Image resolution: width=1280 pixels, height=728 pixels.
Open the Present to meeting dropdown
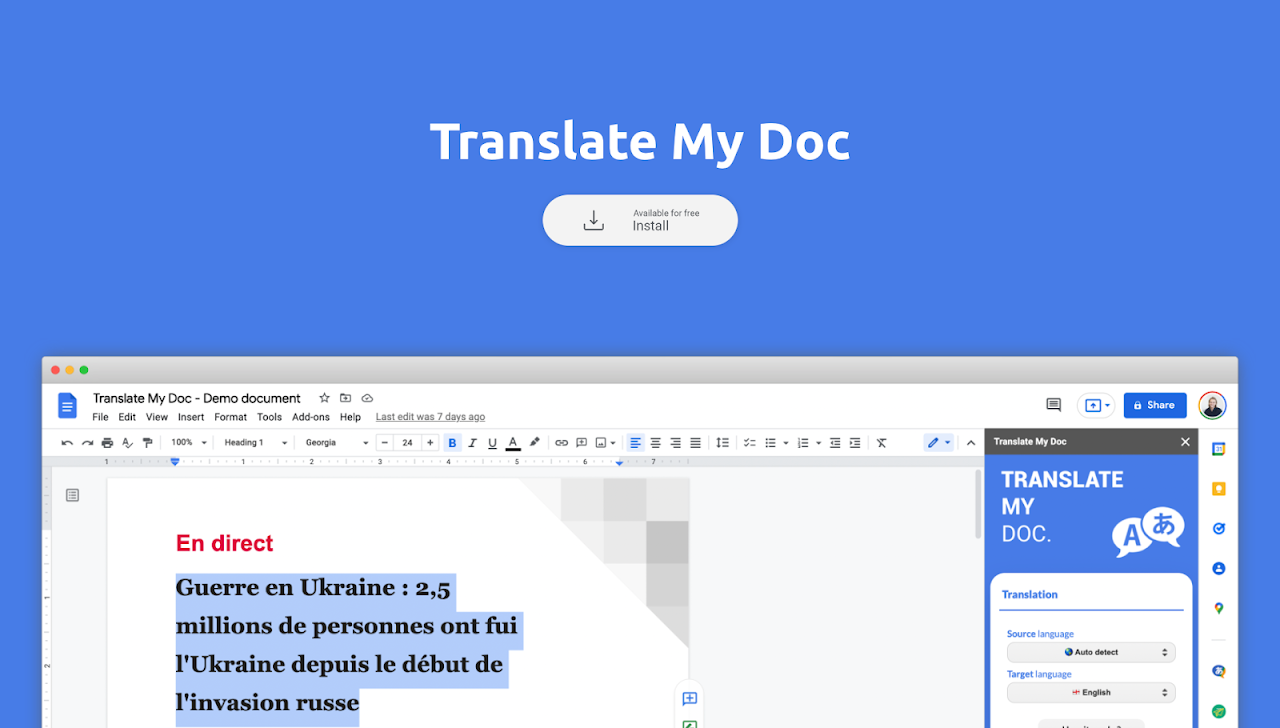pos(1096,405)
